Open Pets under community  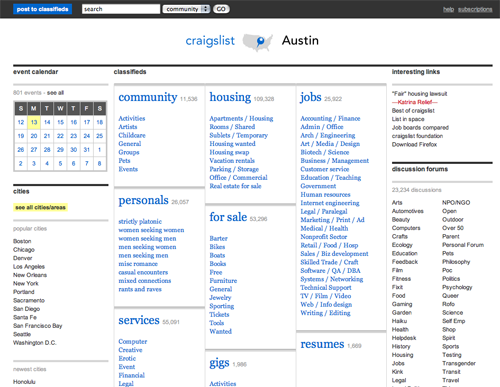pyautogui.click(x=124, y=161)
